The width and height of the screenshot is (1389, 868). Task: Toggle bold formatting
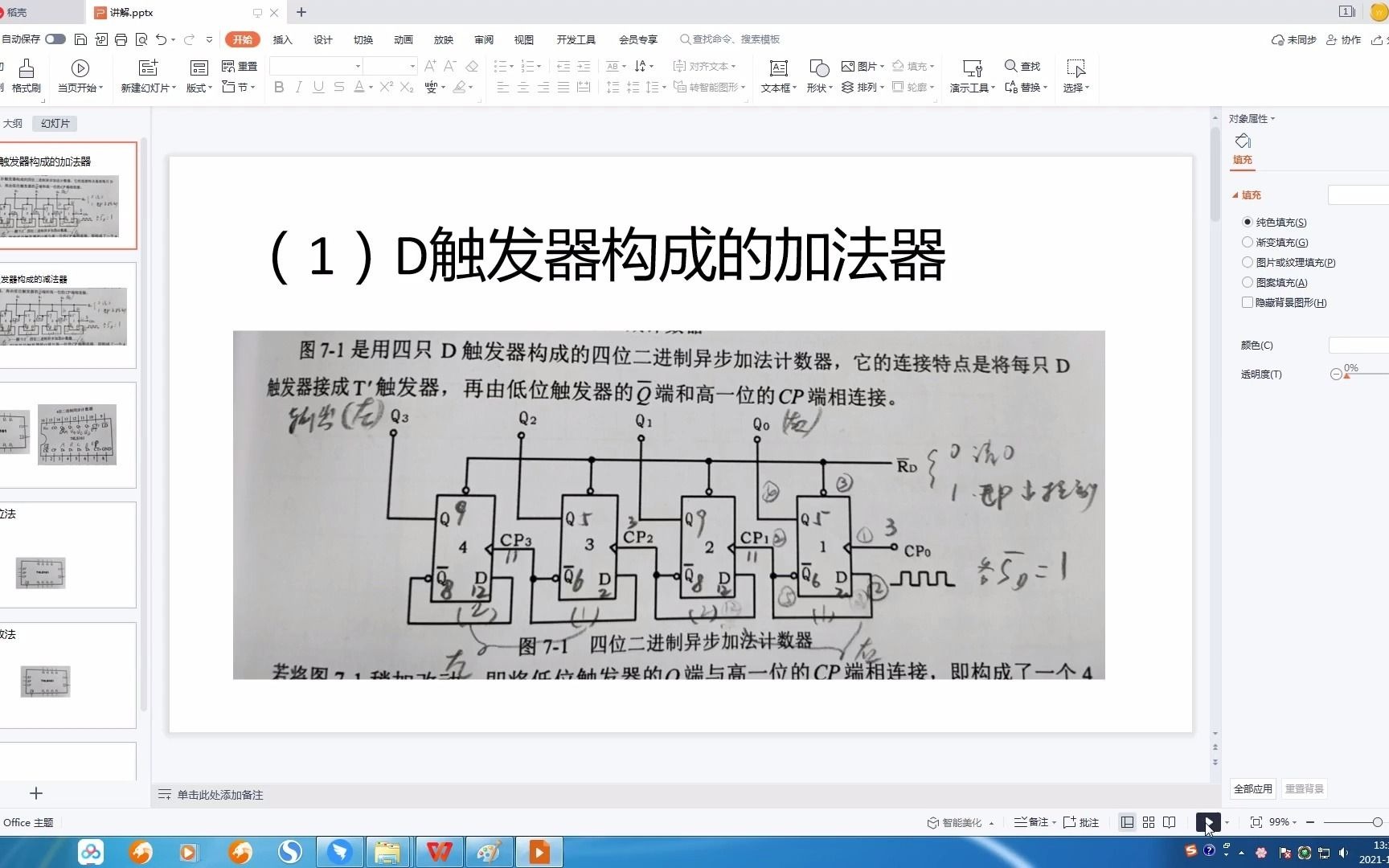[x=278, y=88]
